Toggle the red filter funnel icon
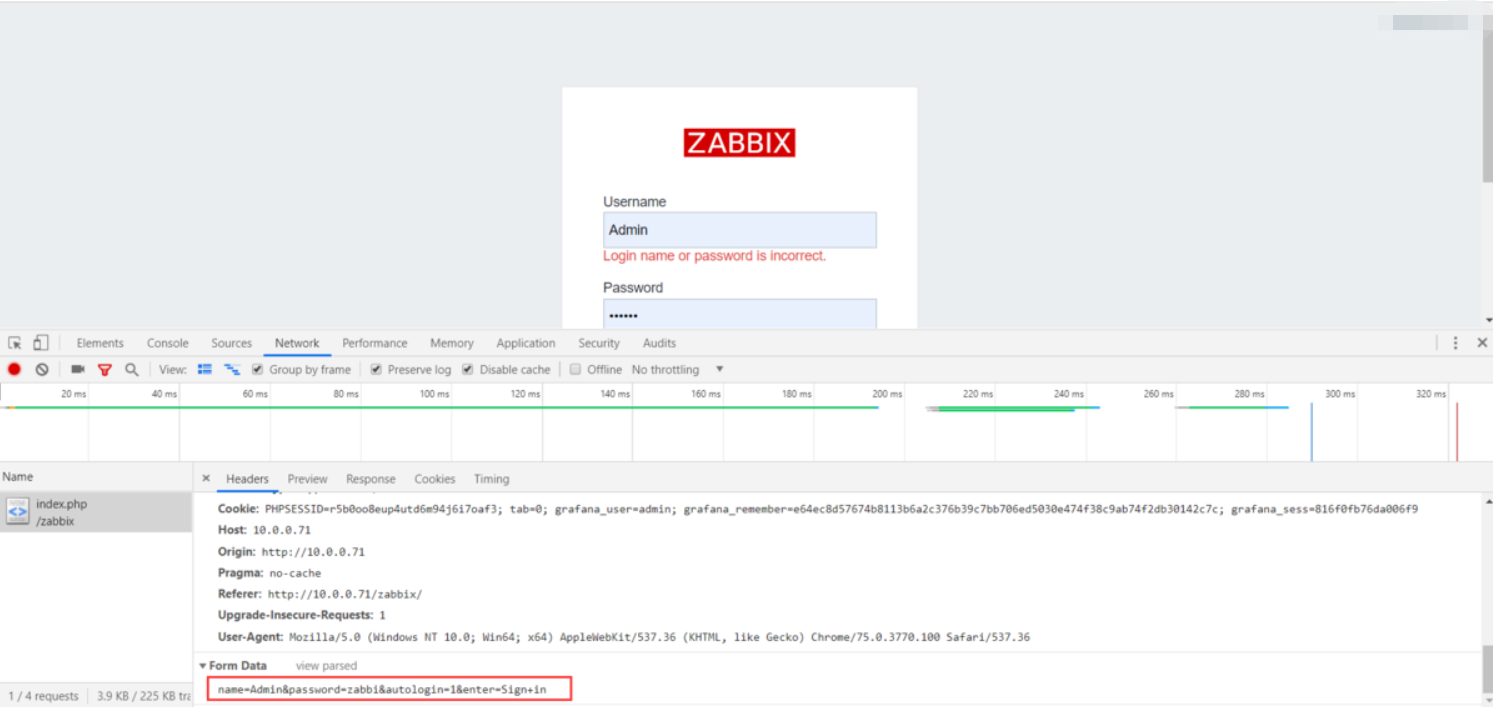 pyautogui.click(x=104, y=370)
